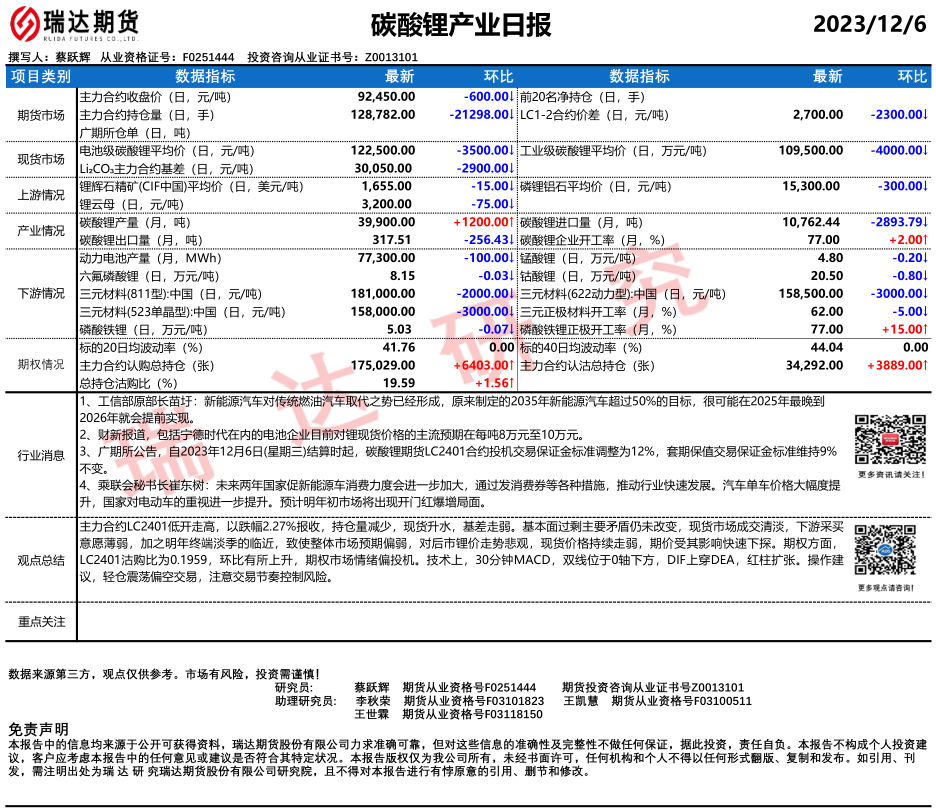Viewport: 936px width, 812px height.
Task: Click the 期权情况 category label
Action: [41, 365]
